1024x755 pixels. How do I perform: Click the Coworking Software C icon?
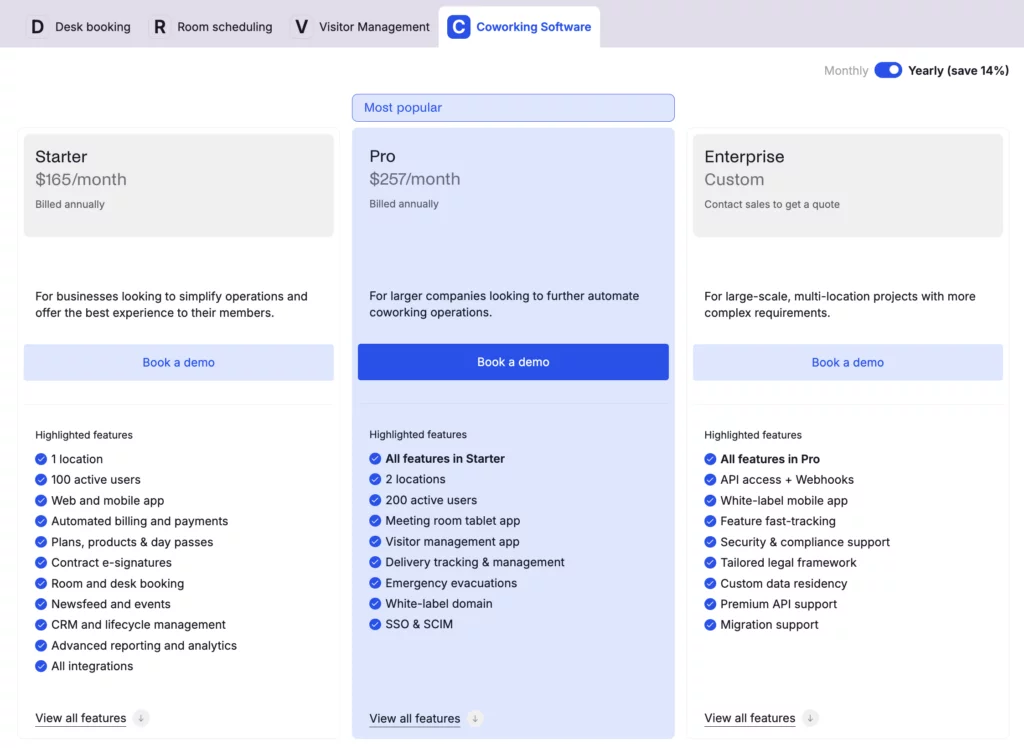pyautogui.click(x=458, y=27)
